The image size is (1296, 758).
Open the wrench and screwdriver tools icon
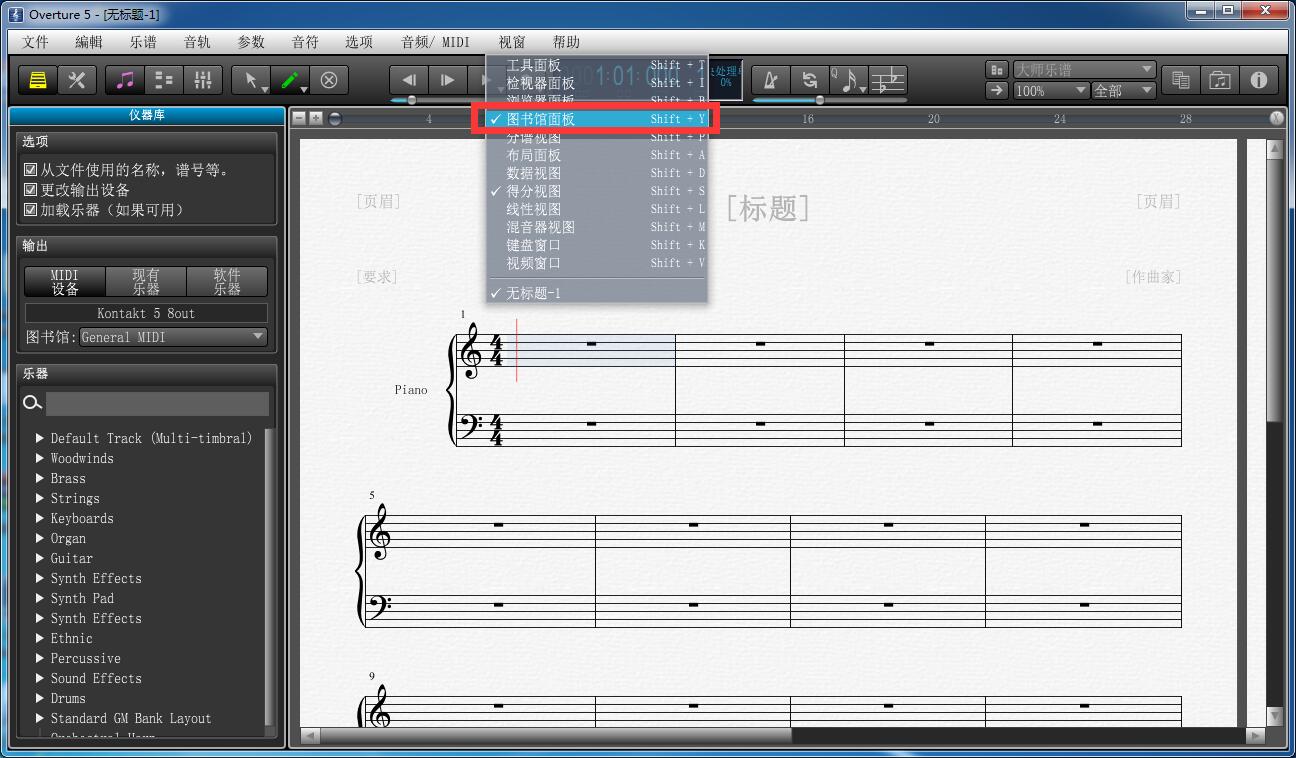pyautogui.click(x=77, y=80)
